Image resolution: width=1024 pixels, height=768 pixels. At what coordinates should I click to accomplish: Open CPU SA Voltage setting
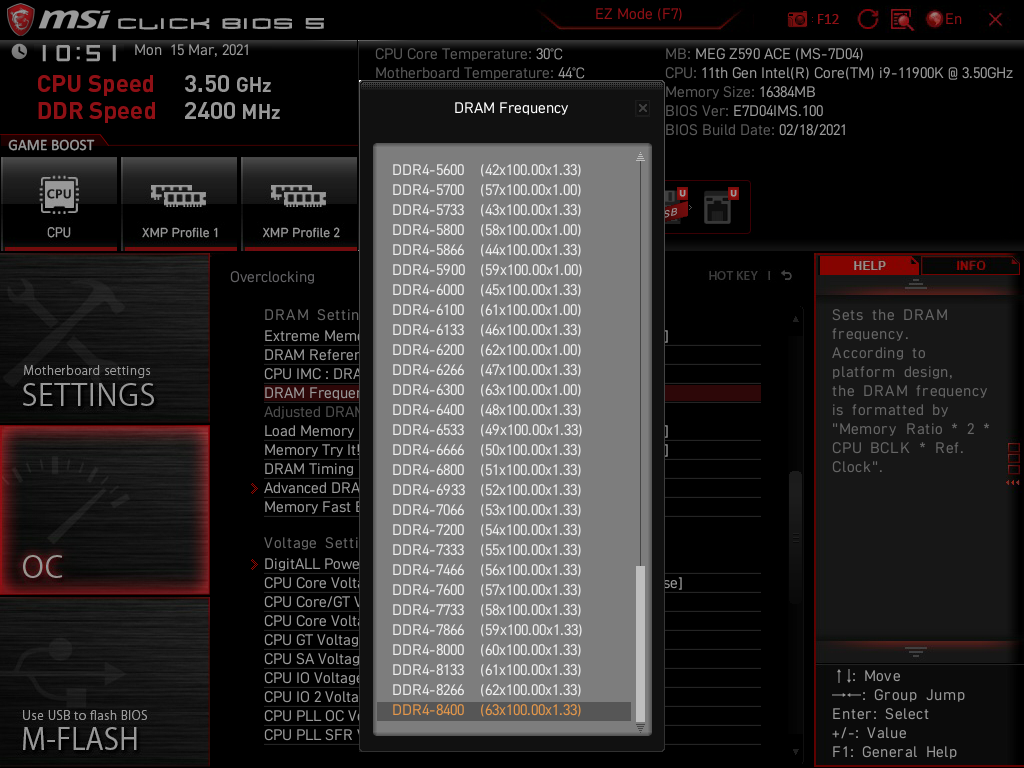(x=311, y=660)
